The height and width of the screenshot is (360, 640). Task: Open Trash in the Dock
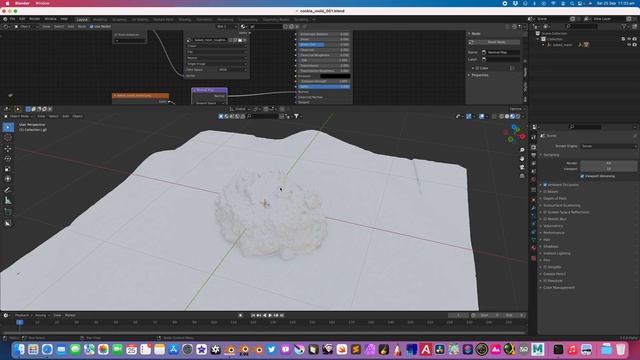coord(620,349)
